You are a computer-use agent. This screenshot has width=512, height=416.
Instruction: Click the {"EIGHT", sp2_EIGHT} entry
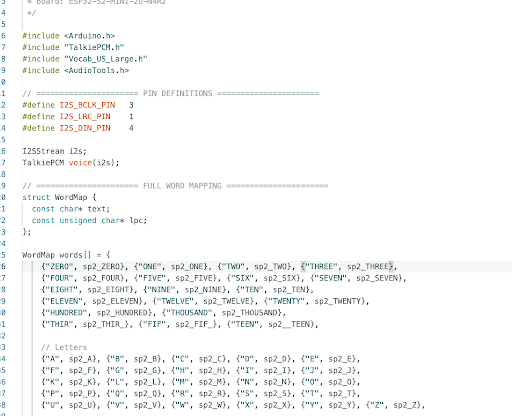tap(87, 290)
